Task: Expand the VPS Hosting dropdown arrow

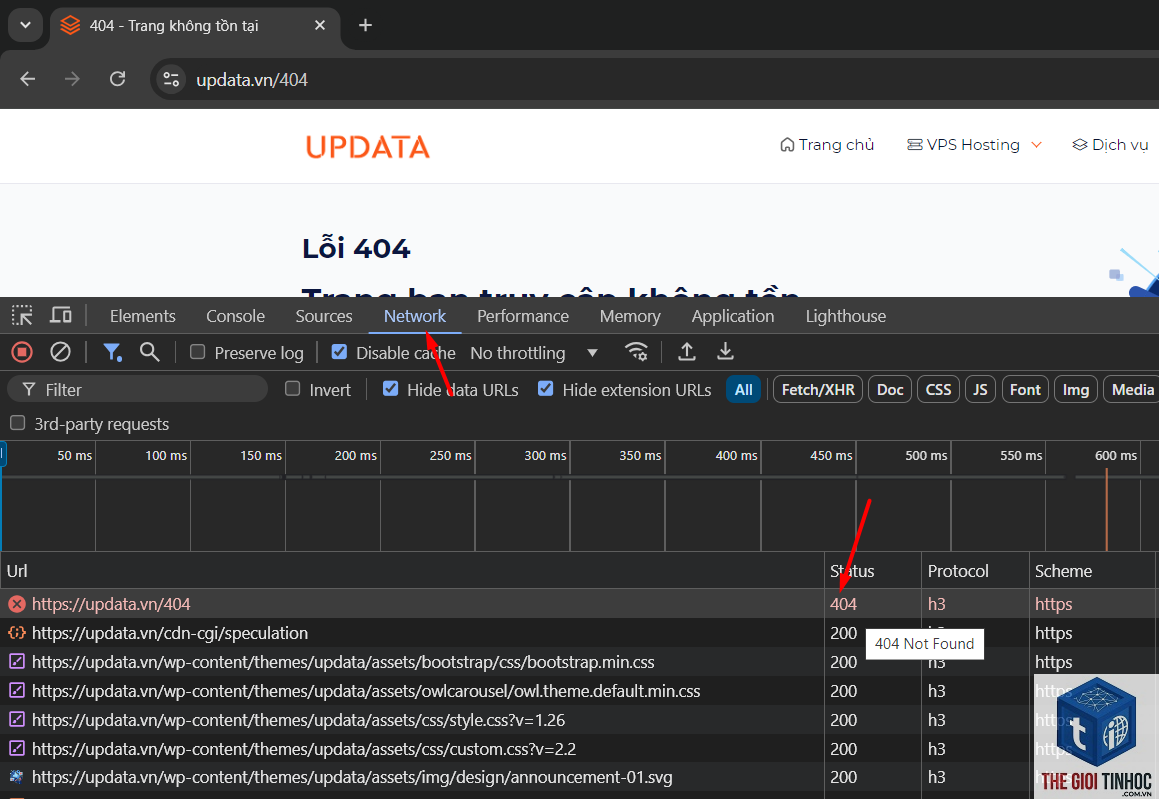Action: [1036, 145]
